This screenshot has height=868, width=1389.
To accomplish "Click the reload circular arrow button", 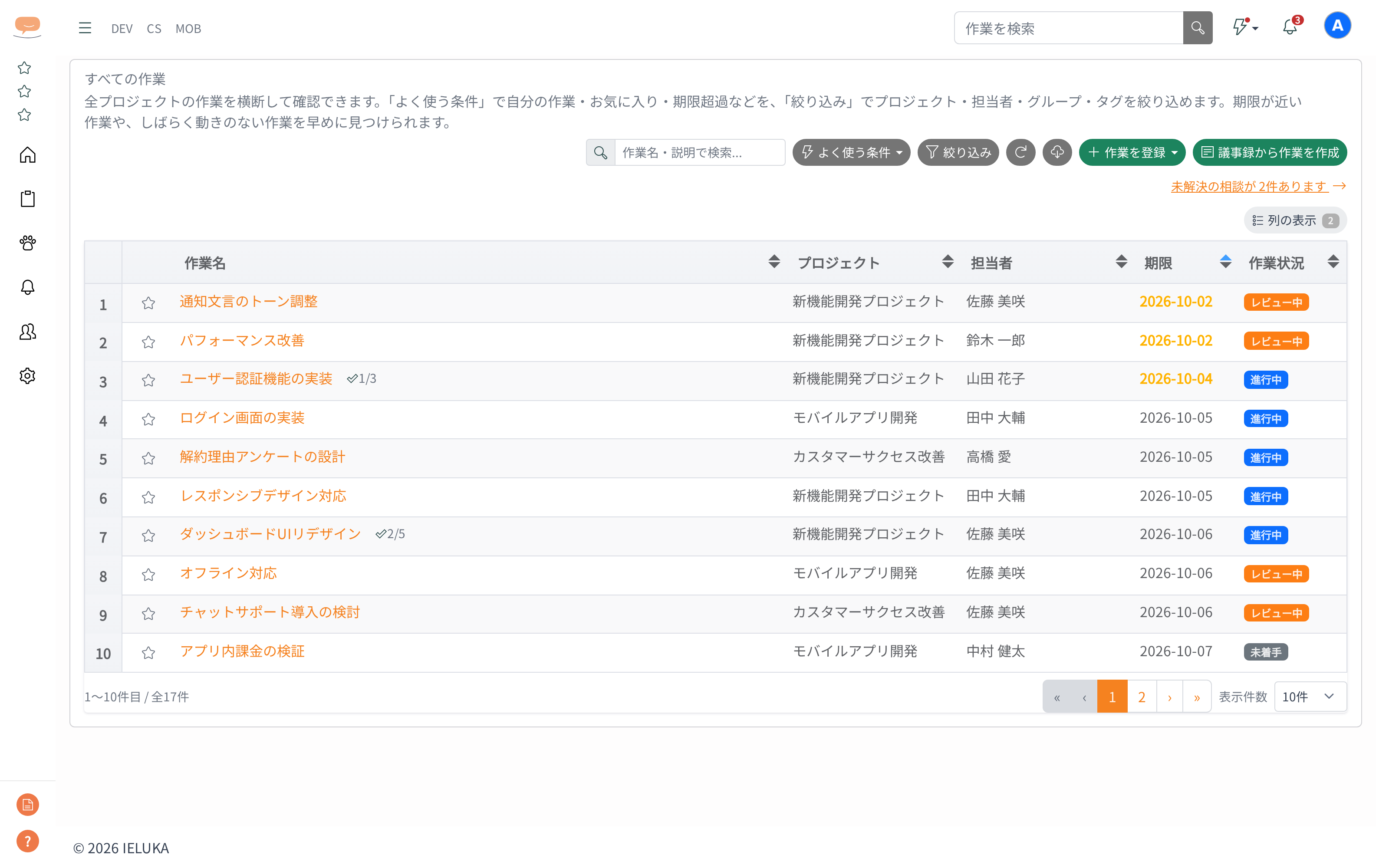I will [x=1020, y=152].
